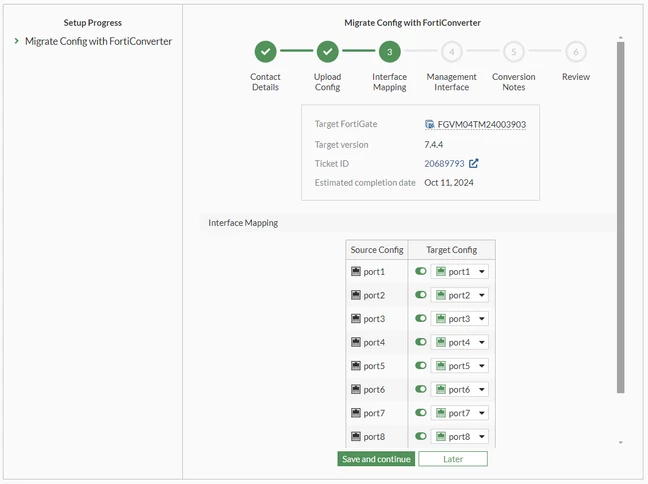Expand the target dropdown arrow for port7
Viewport: 648px width, 484px height.
481,413
